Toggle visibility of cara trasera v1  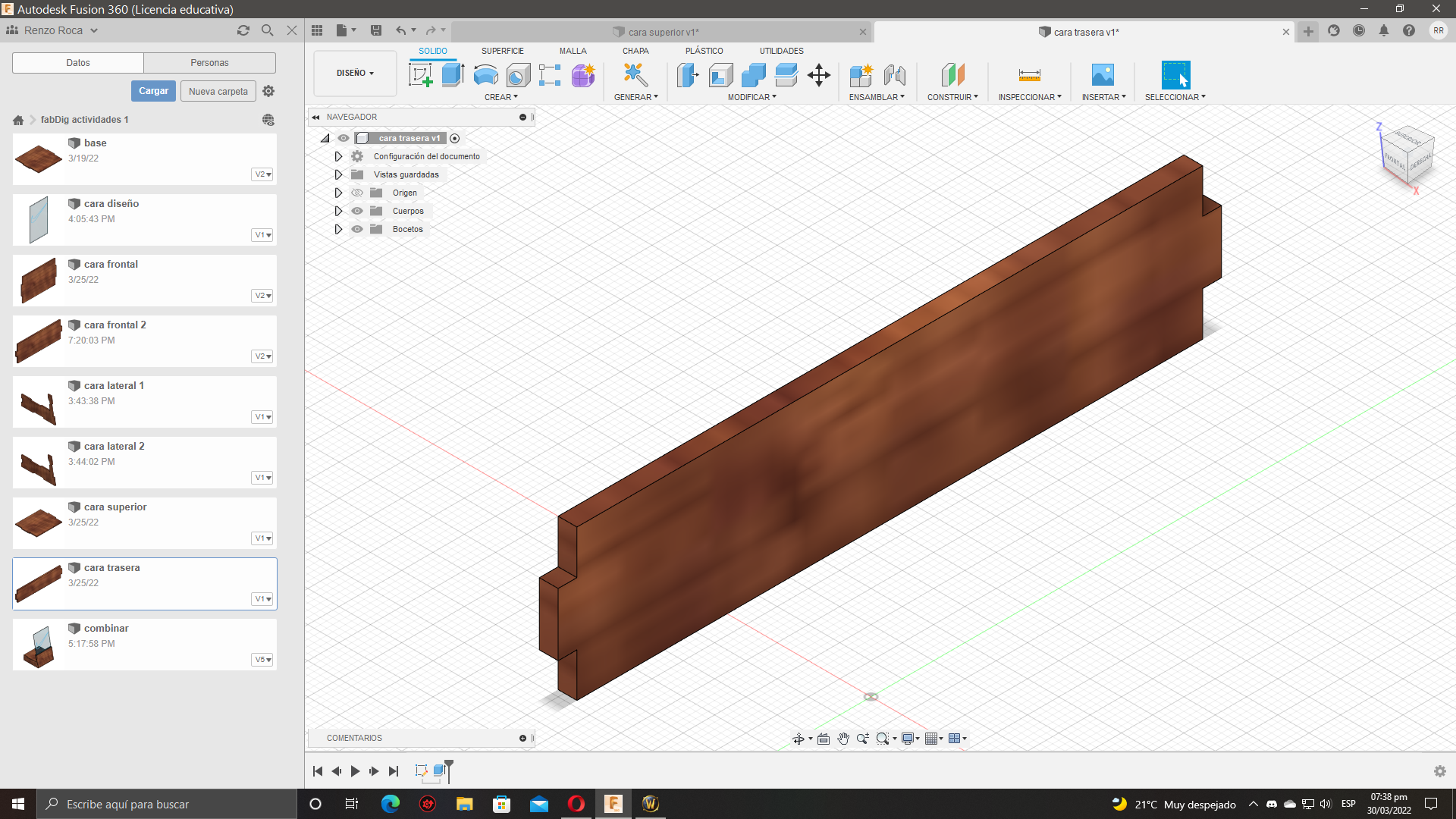[x=344, y=138]
